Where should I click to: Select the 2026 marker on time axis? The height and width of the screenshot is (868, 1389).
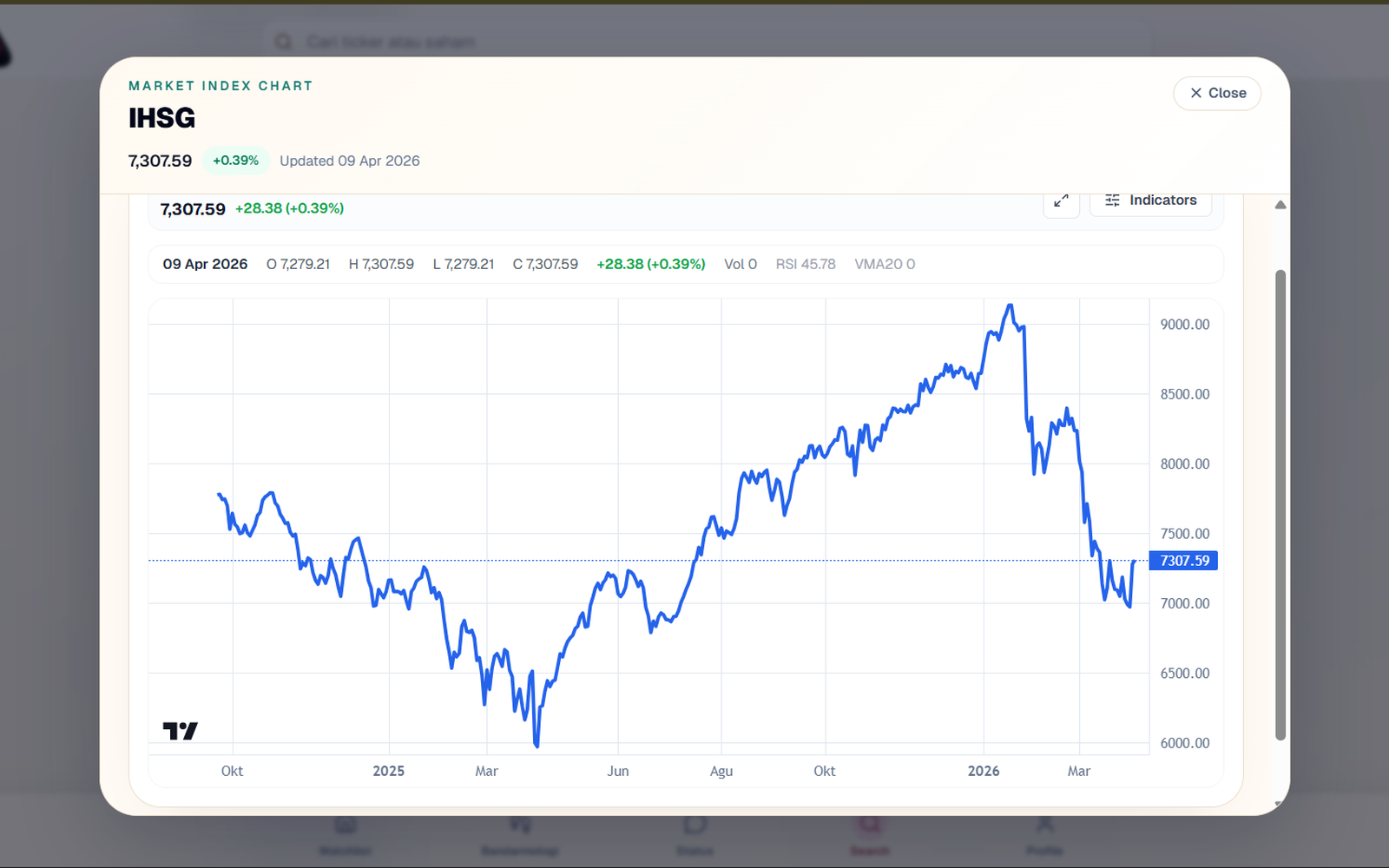983,771
